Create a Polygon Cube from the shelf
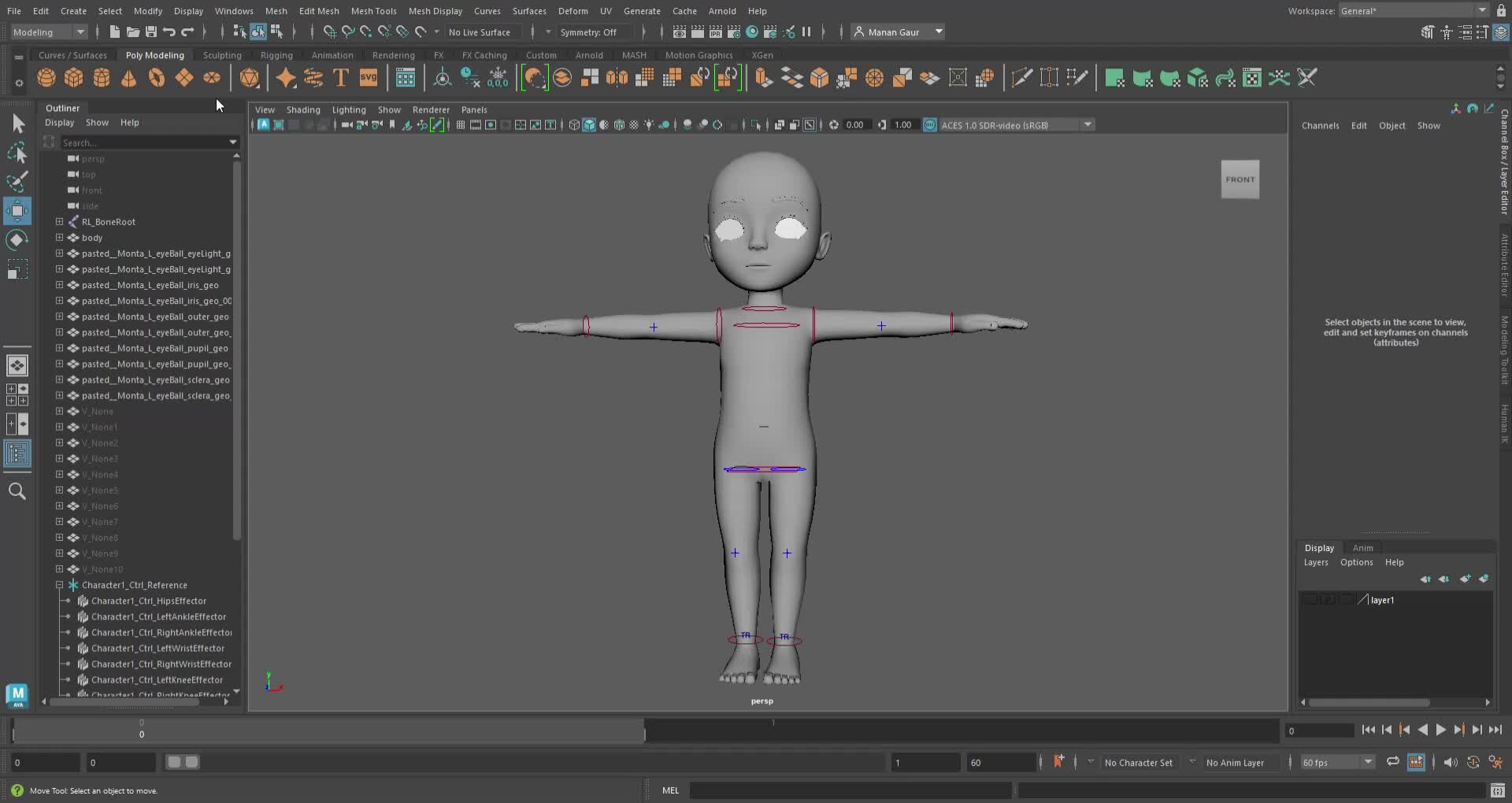Screen dimensions: 1512x803 73,77
